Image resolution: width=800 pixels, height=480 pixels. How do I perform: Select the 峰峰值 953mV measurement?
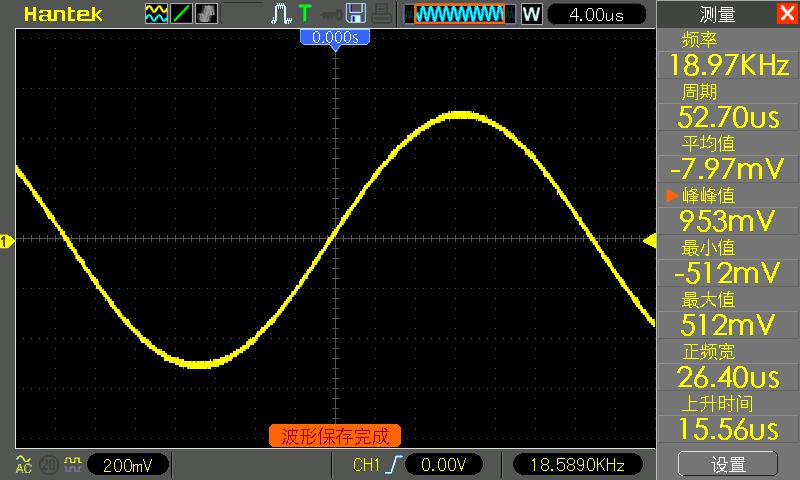[728, 211]
